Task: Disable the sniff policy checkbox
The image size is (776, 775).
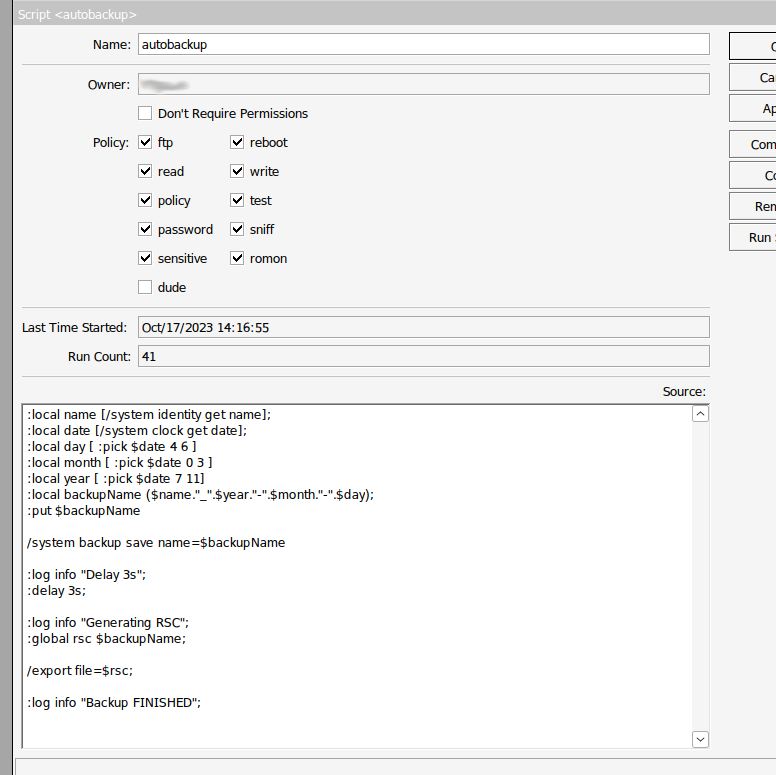Action: point(238,229)
